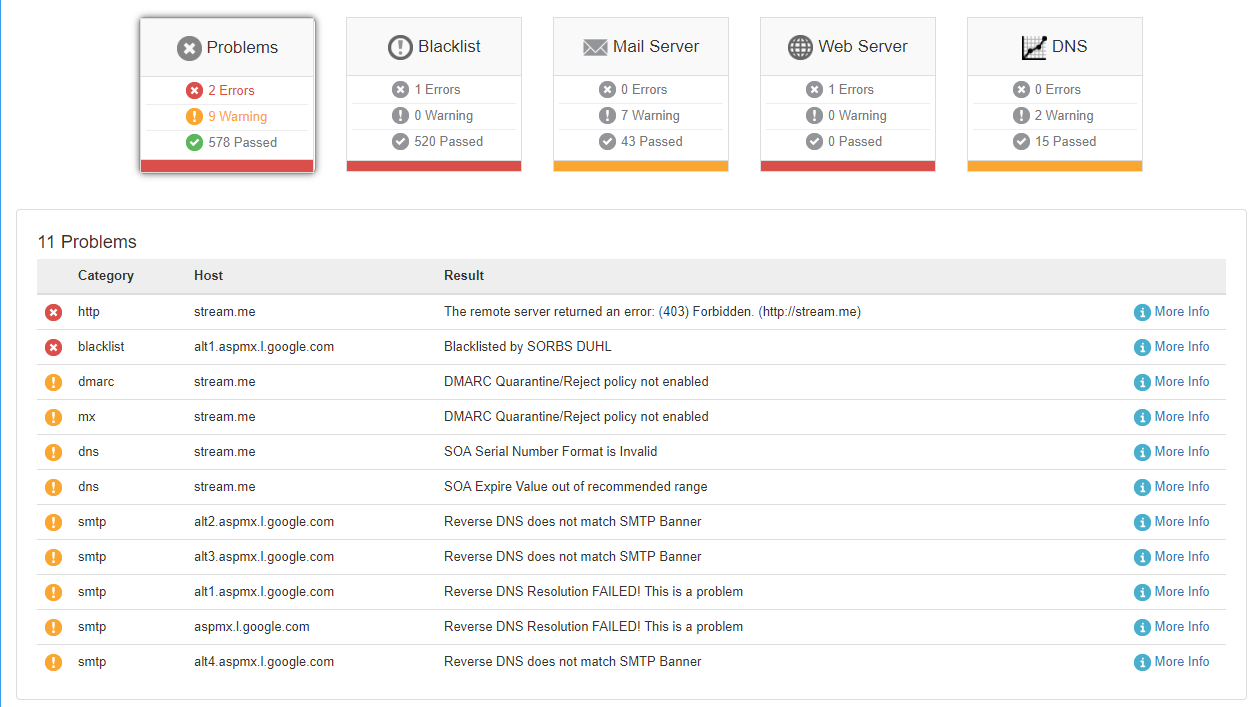This screenshot has height=707, width=1254.
Task: Open More Info for the http 403 Forbidden error
Action: tap(1172, 312)
